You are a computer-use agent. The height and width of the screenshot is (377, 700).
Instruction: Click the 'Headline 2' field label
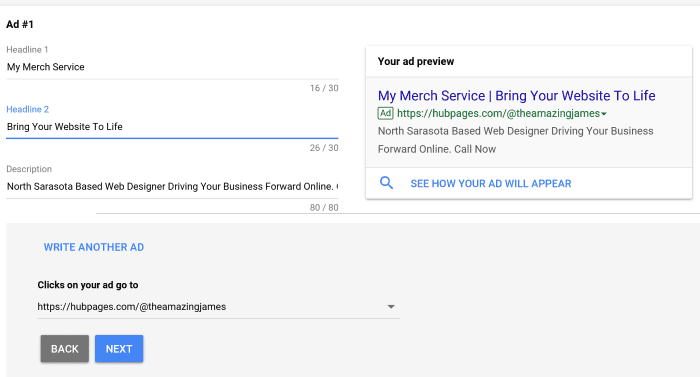click(28, 109)
